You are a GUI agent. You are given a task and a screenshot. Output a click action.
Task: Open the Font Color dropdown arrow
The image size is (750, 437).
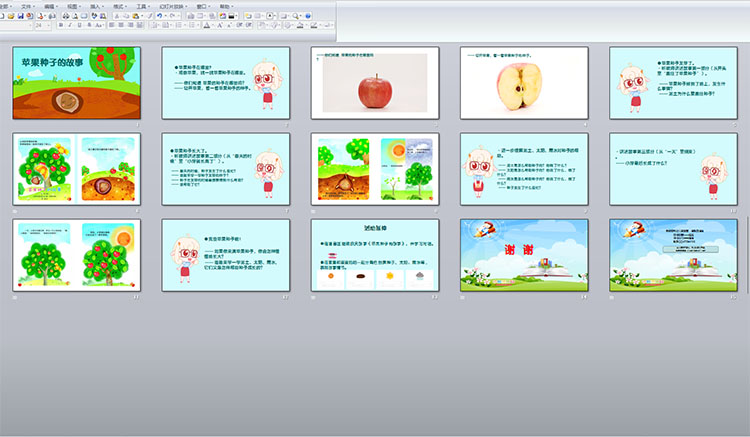213,25
